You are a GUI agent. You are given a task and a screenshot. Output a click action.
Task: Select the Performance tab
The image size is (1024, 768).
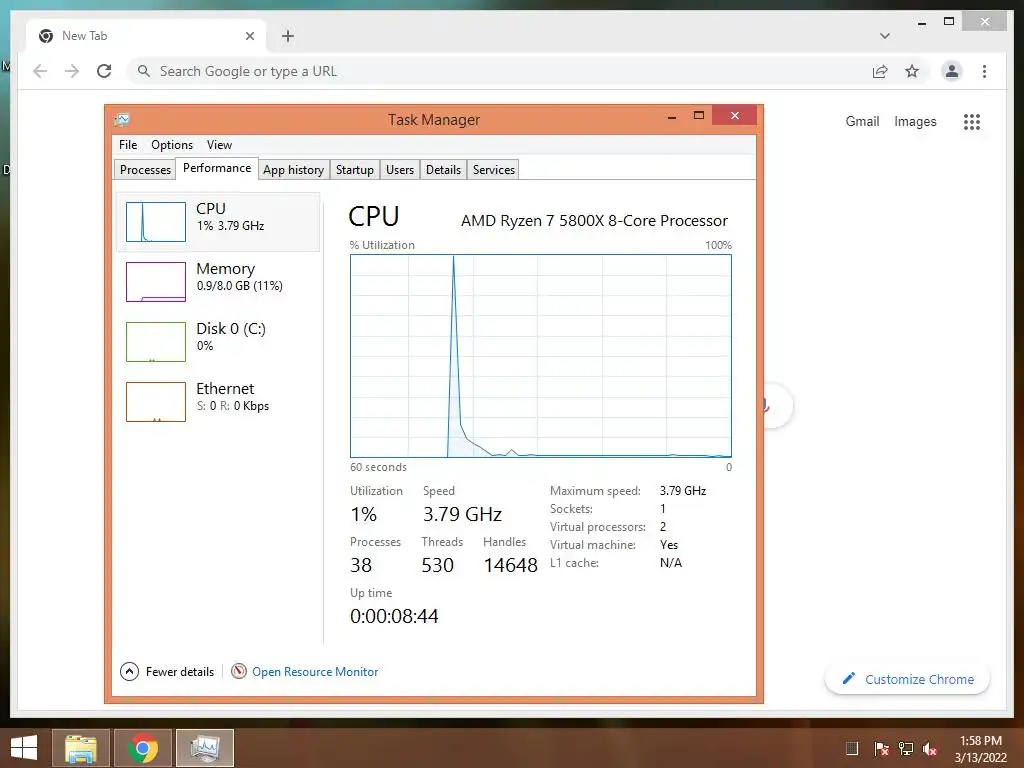[217, 168]
